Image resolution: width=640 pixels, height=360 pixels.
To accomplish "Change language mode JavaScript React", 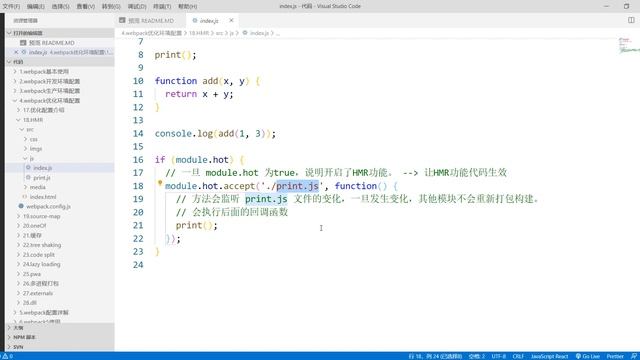I will 549,356.
